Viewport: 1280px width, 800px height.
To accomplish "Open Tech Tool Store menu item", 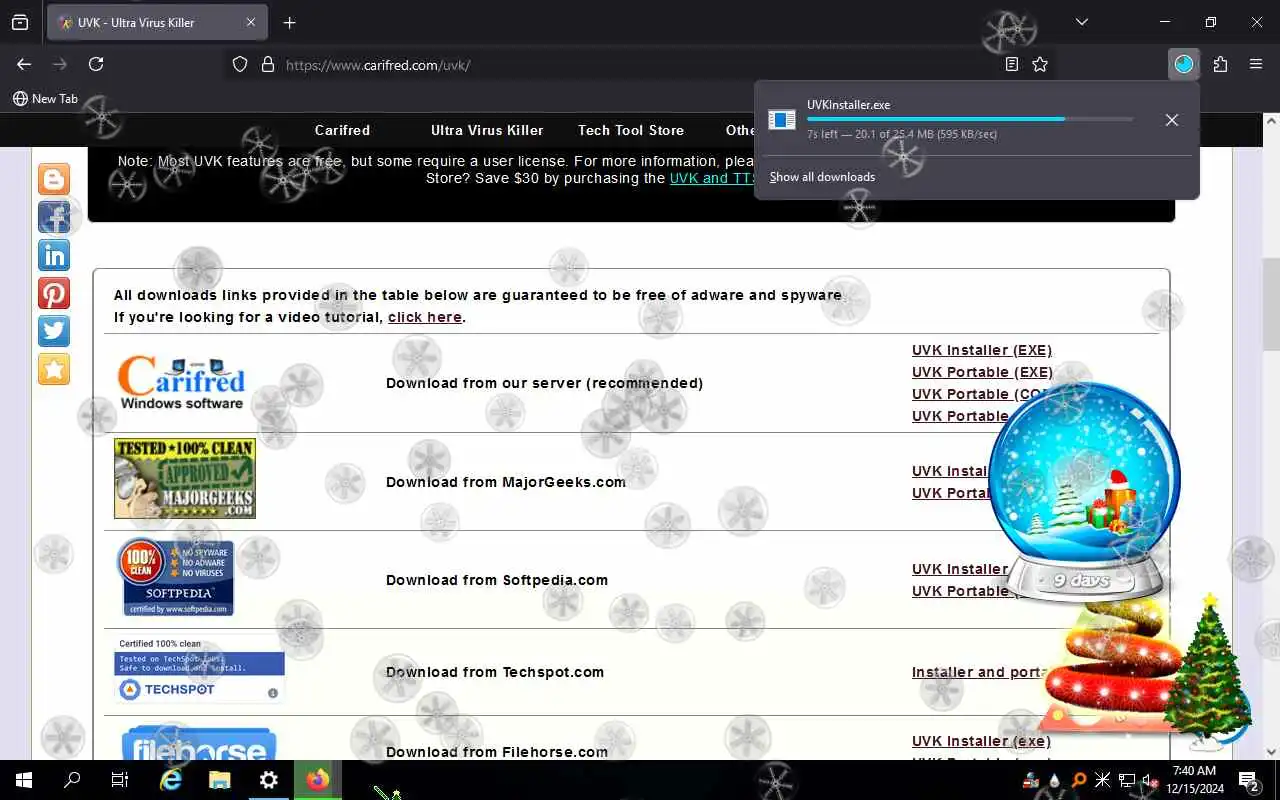I will click(631, 130).
